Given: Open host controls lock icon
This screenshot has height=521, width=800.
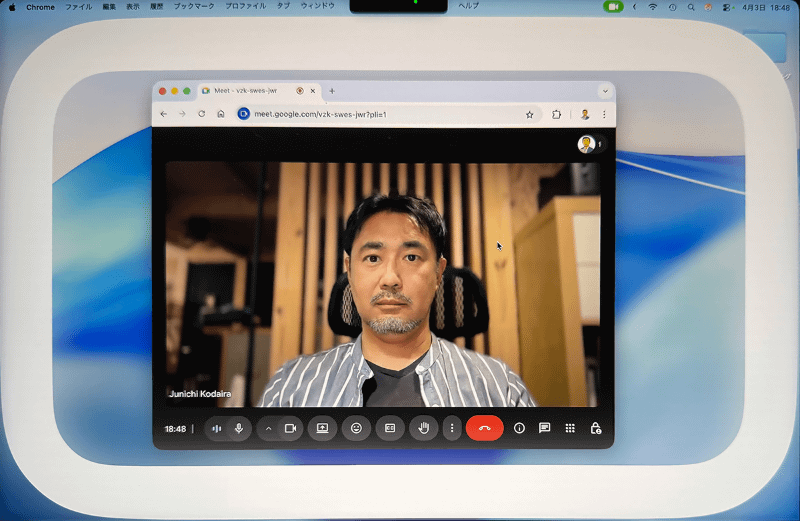Looking at the screenshot, I should click(595, 428).
